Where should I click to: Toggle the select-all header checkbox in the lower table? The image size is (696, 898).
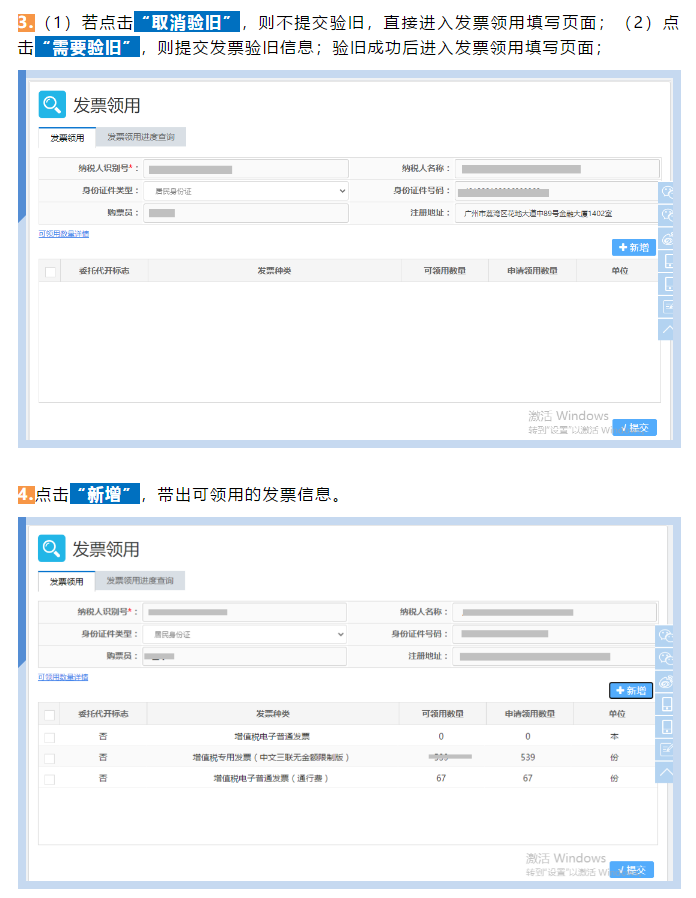coord(49,714)
